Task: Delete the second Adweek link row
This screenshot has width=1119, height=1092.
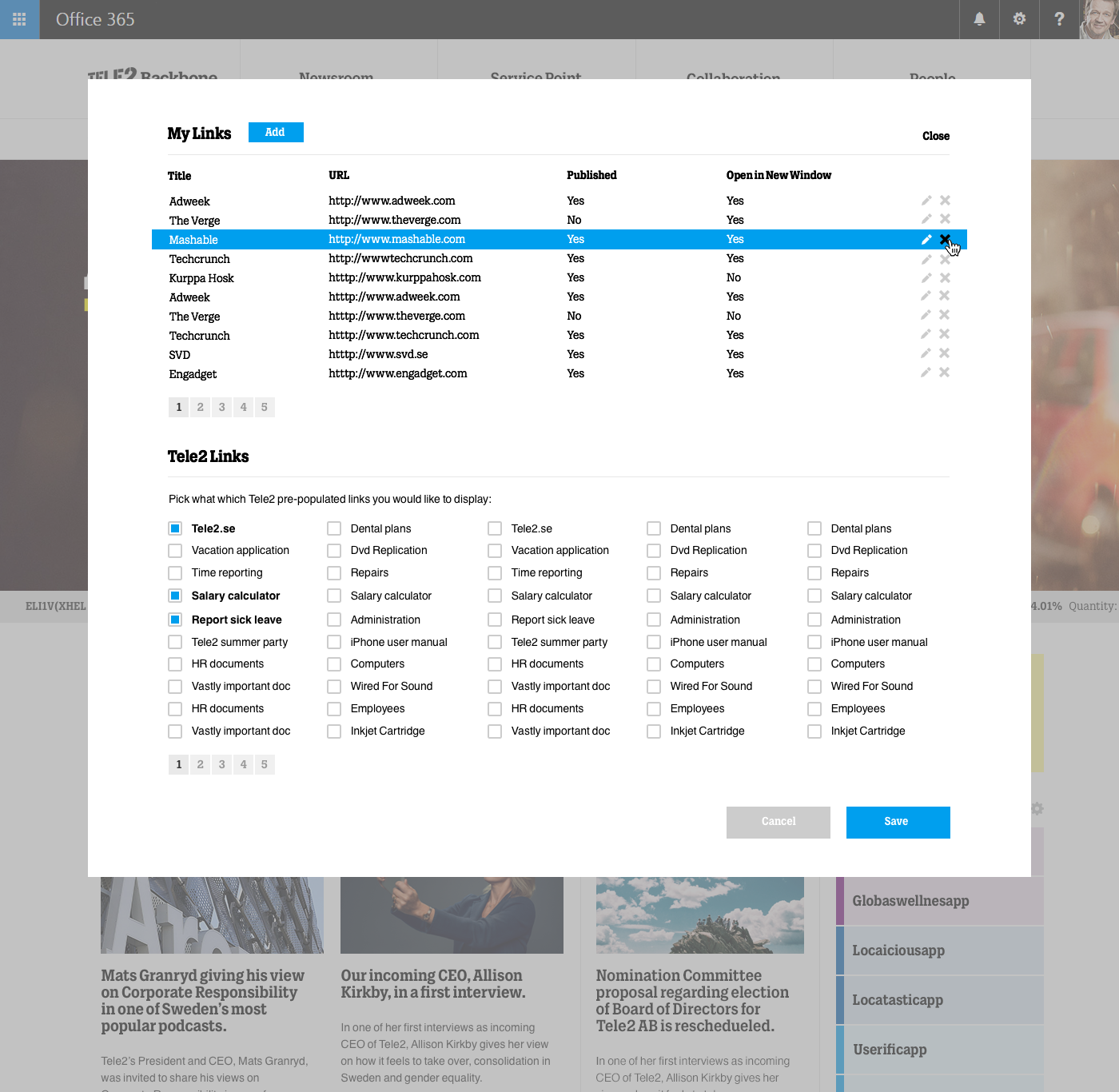Action: pyautogui.click(x=945, y=296)
